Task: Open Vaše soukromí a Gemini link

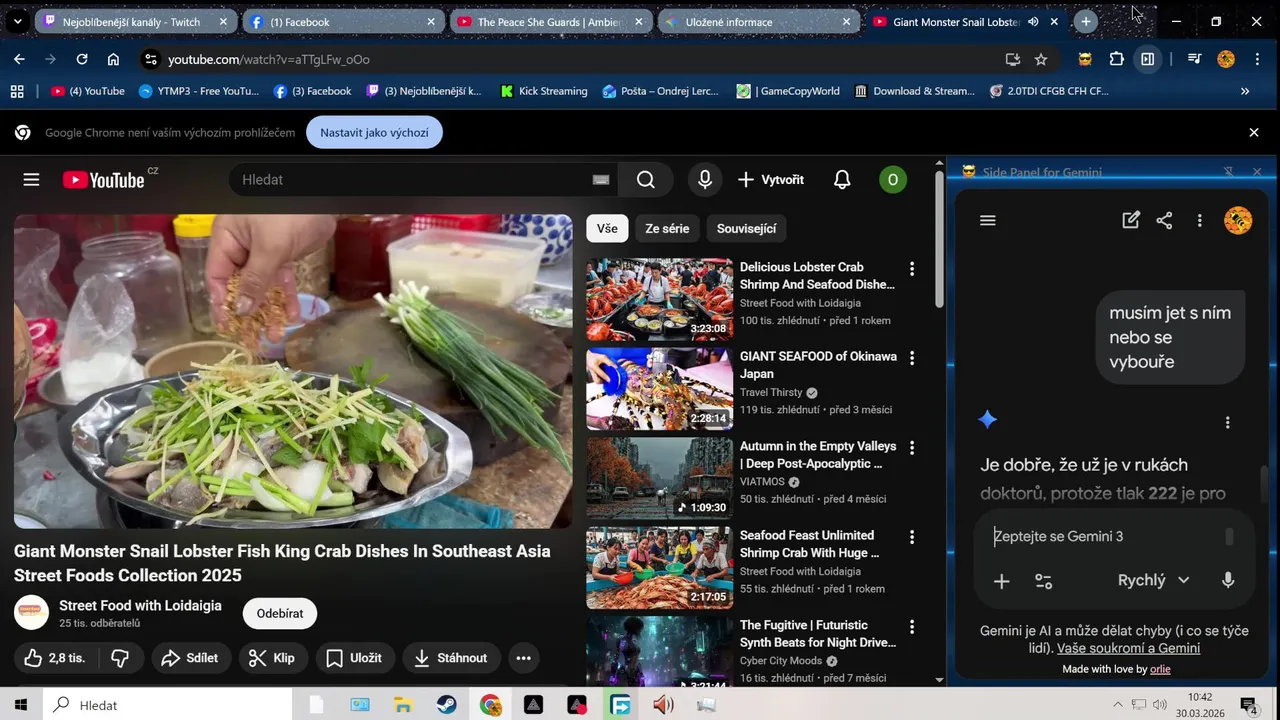Action: tap(1128, 648)
